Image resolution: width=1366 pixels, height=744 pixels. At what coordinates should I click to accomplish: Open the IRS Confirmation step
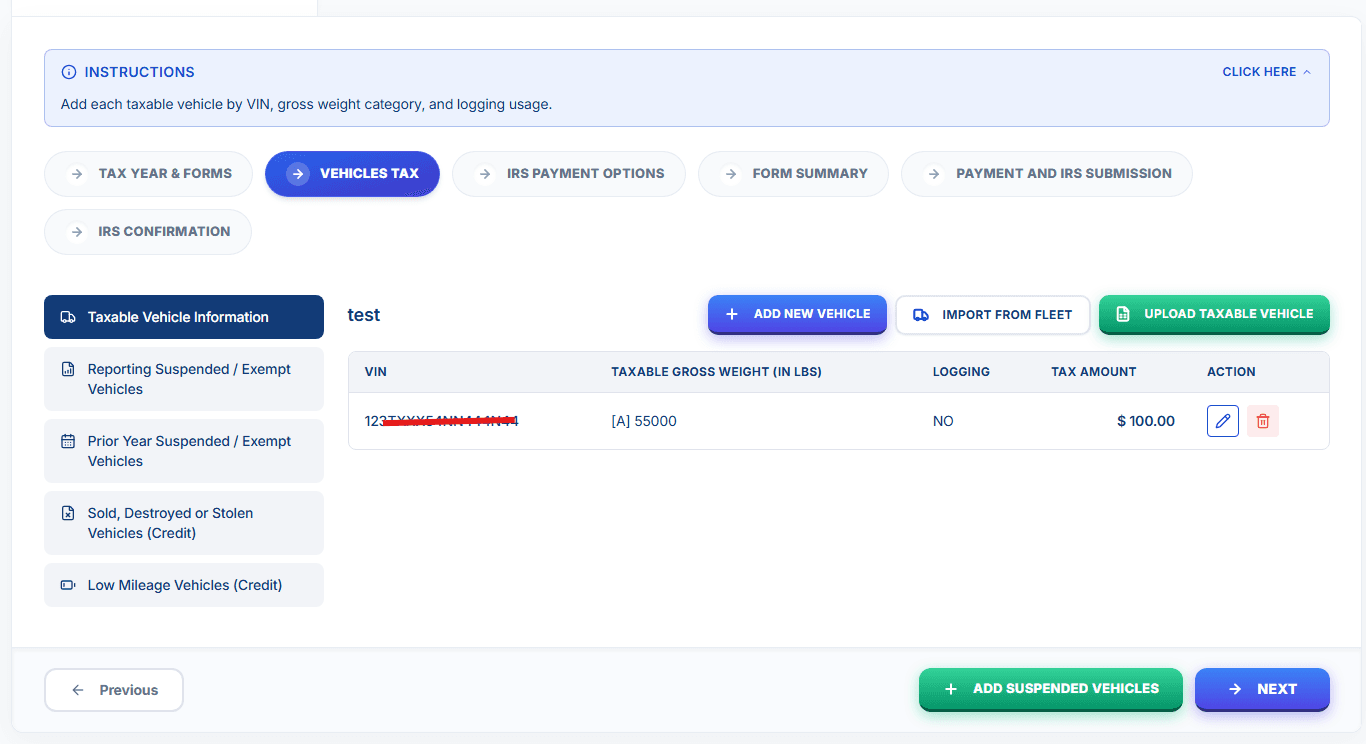click(148, 232)
